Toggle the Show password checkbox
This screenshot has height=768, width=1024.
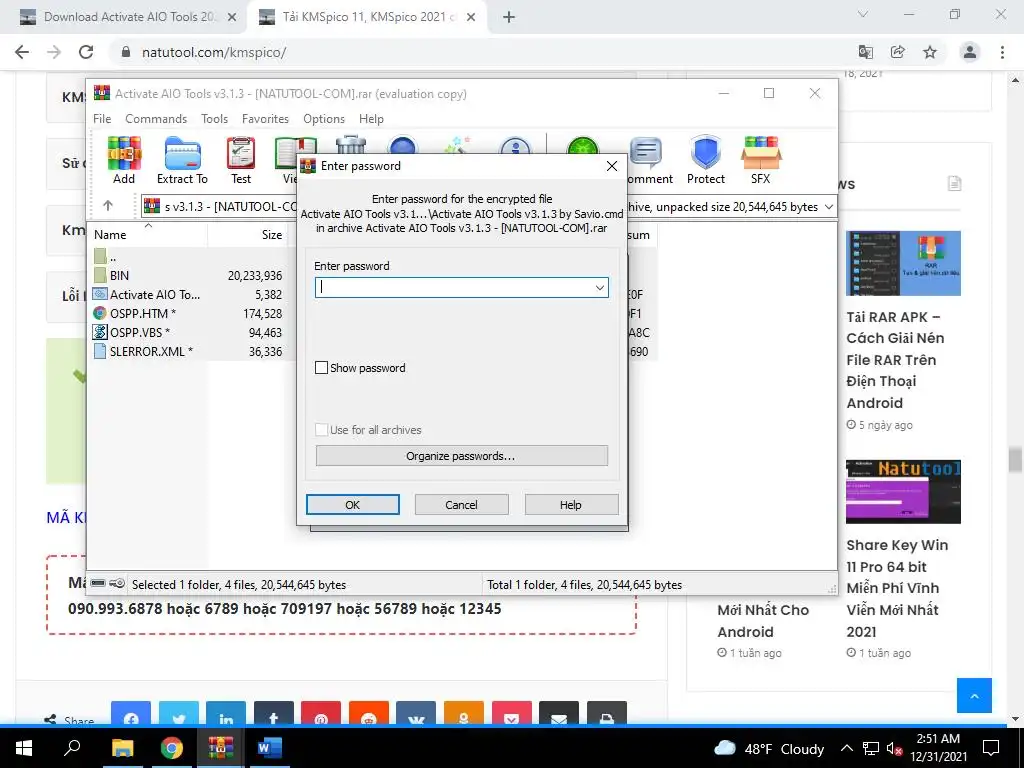click(321, 368)
